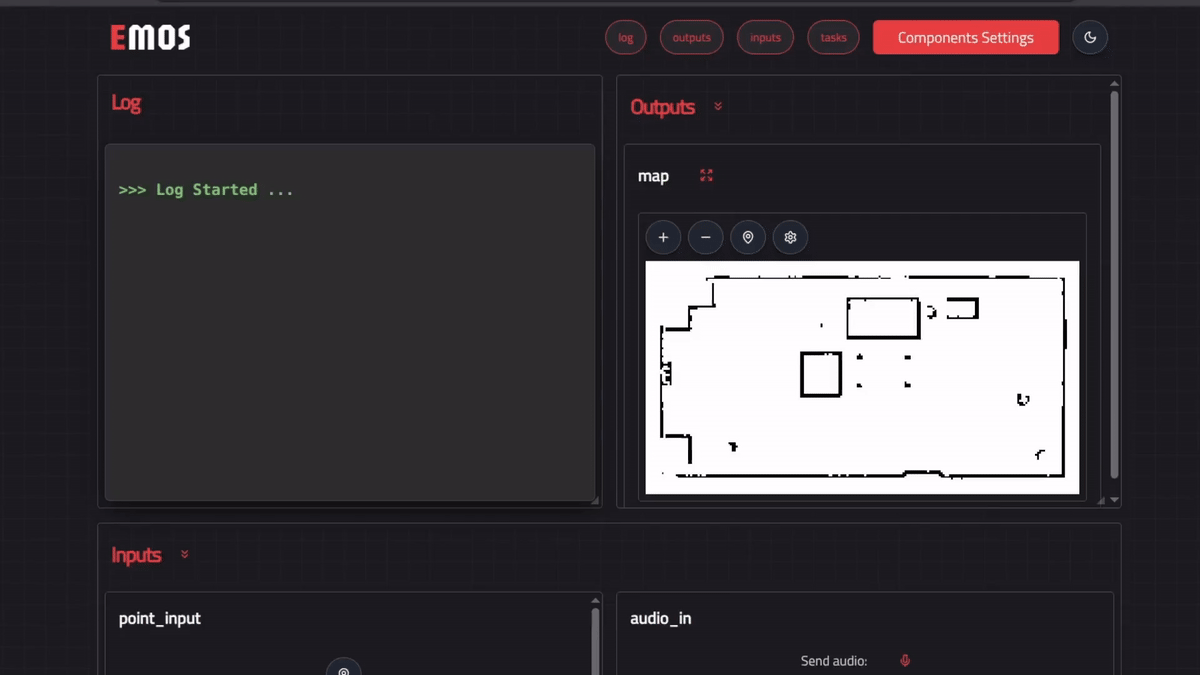This screenshot has height=675, width=1200.
Task: Open Components Settings
Action: pos(965,37)
